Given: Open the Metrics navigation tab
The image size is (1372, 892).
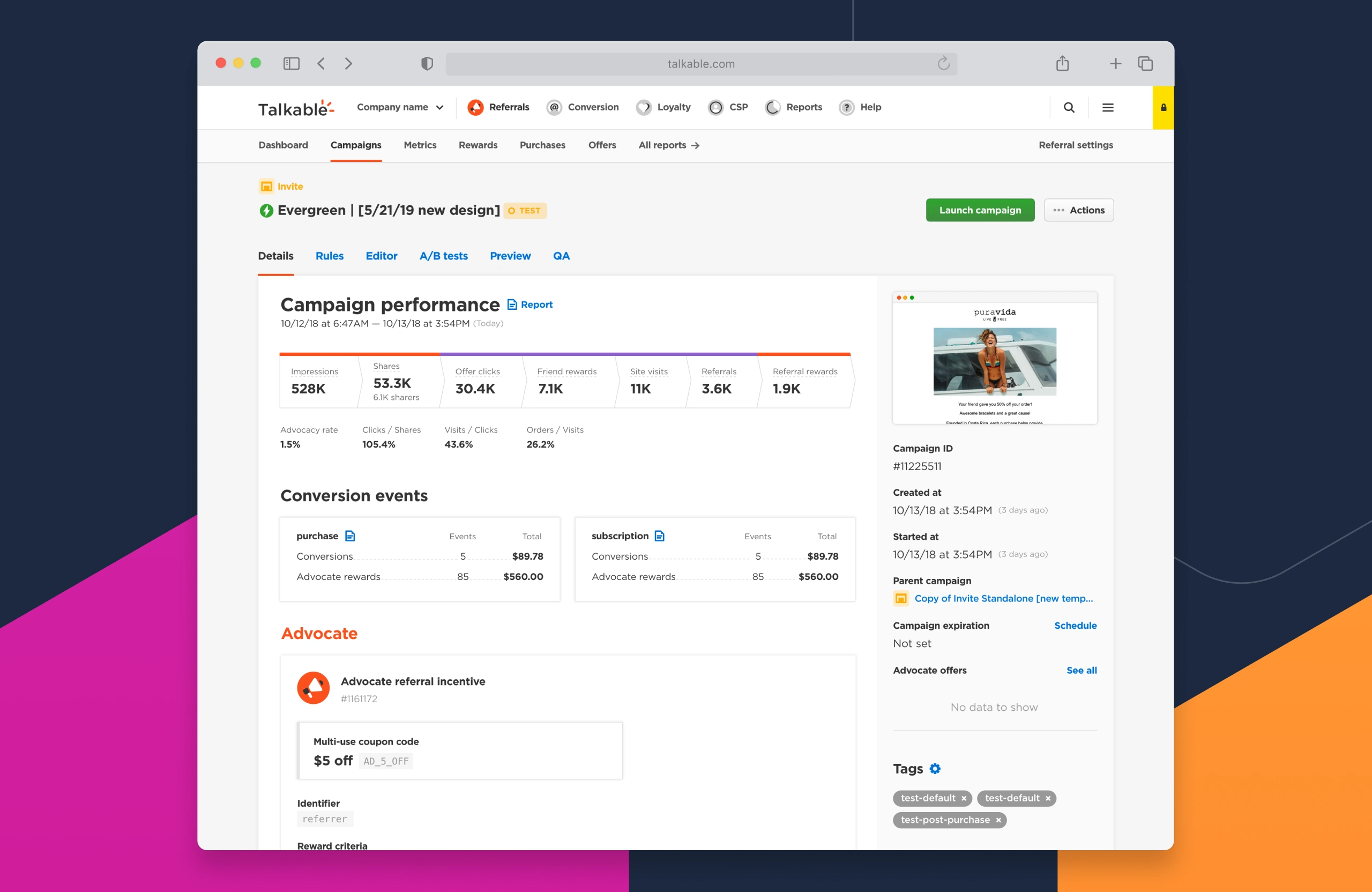Looking at the screenshot, I should tap(420, 145).
